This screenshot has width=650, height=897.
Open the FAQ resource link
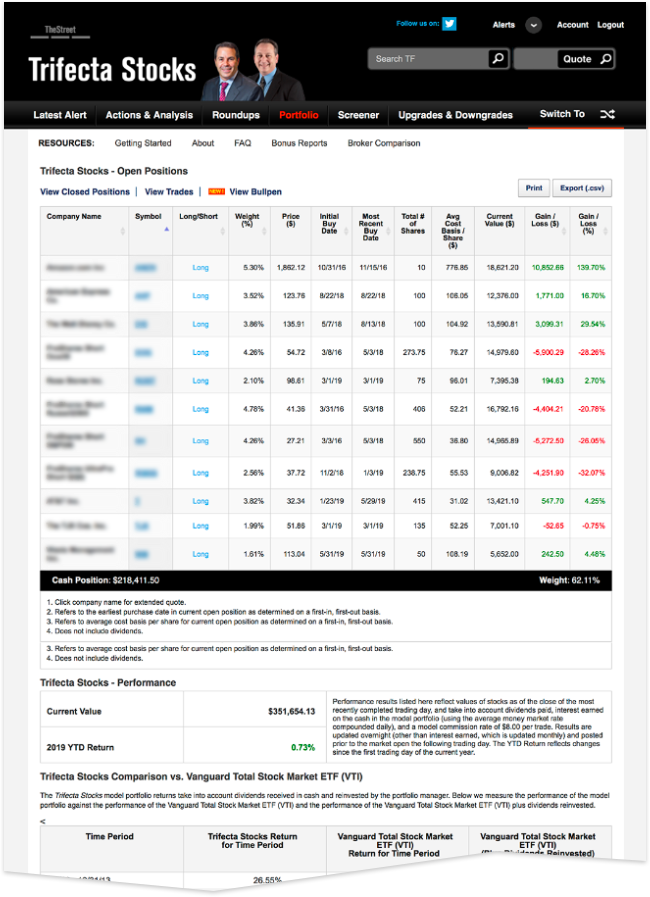pos(243,143)
